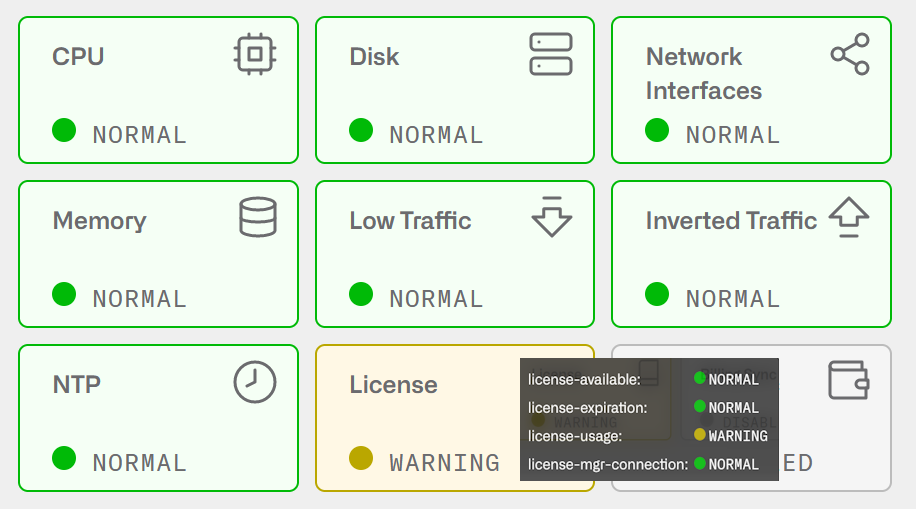Click the green status dot on CPU card
This screenshot has height=509, width=916.
pos(64,130)
